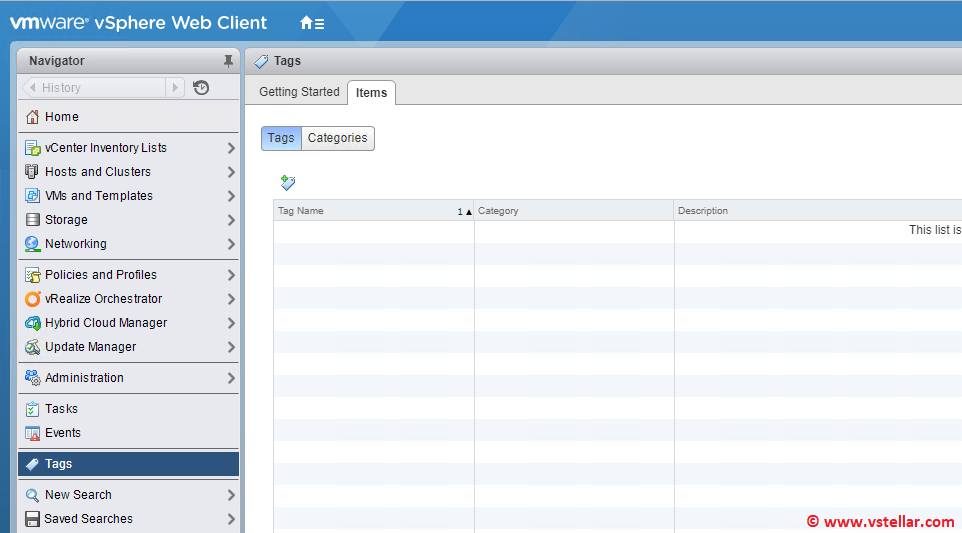Screen dimensions: 962x533
Task: Open Tasks in the Navigator
Action: tap(61, 409)
